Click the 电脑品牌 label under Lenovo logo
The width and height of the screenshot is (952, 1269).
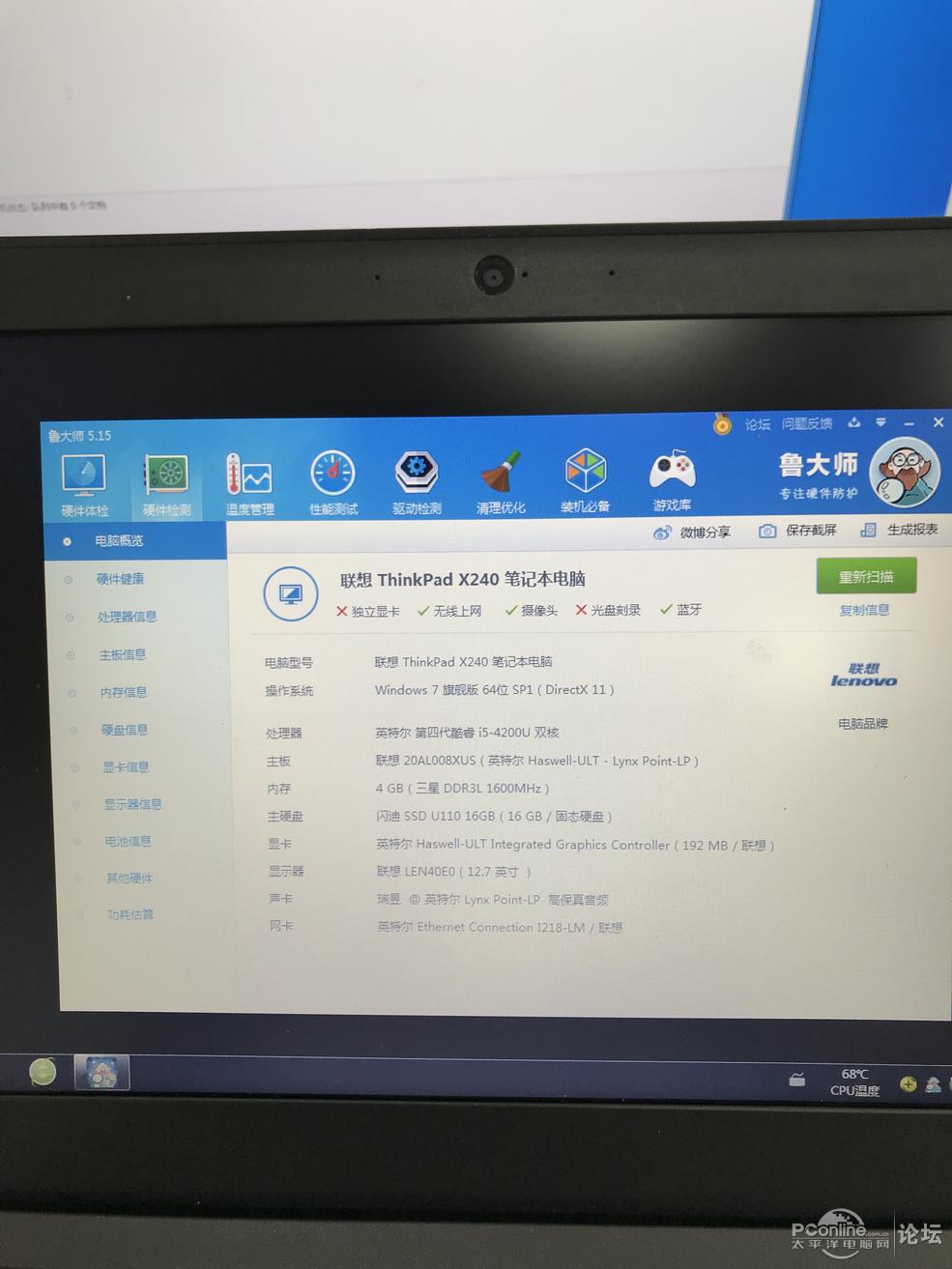pos(862,724)
